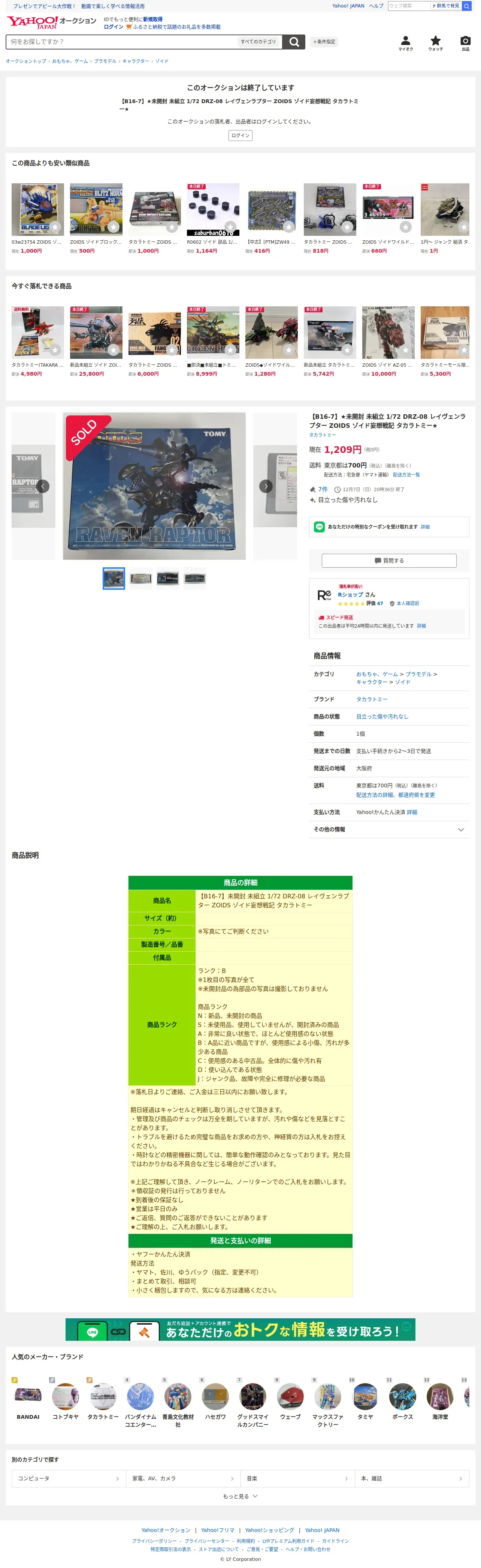The image size is (481, 1568).
Task: Toggle watch star on 25,800円 item
Action: pyautogui.click(x=114, y=350)
